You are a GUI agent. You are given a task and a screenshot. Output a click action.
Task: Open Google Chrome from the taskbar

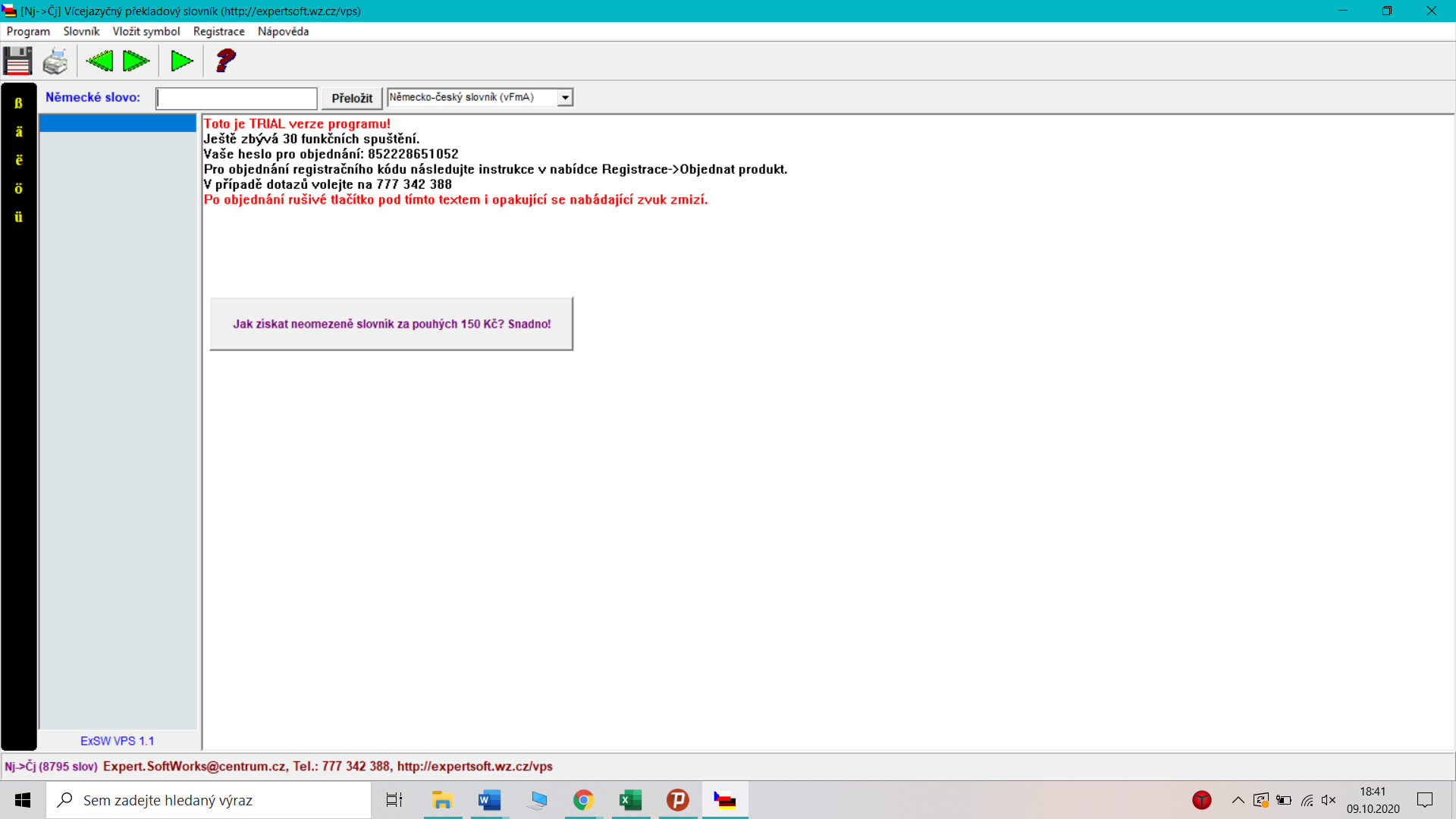583,800
